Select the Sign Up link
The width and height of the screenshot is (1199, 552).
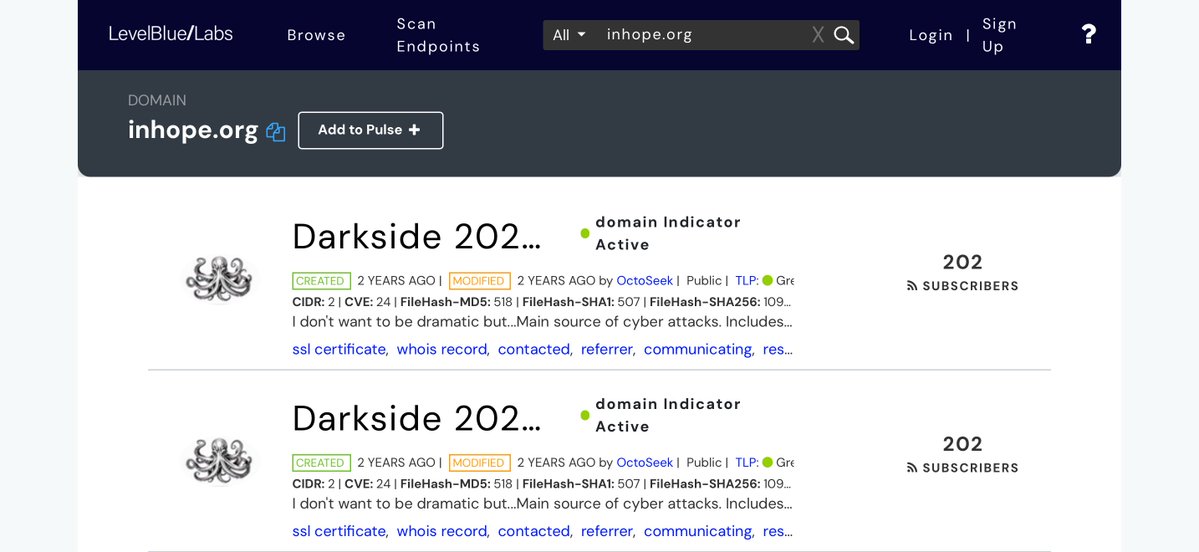pos(999,35)
